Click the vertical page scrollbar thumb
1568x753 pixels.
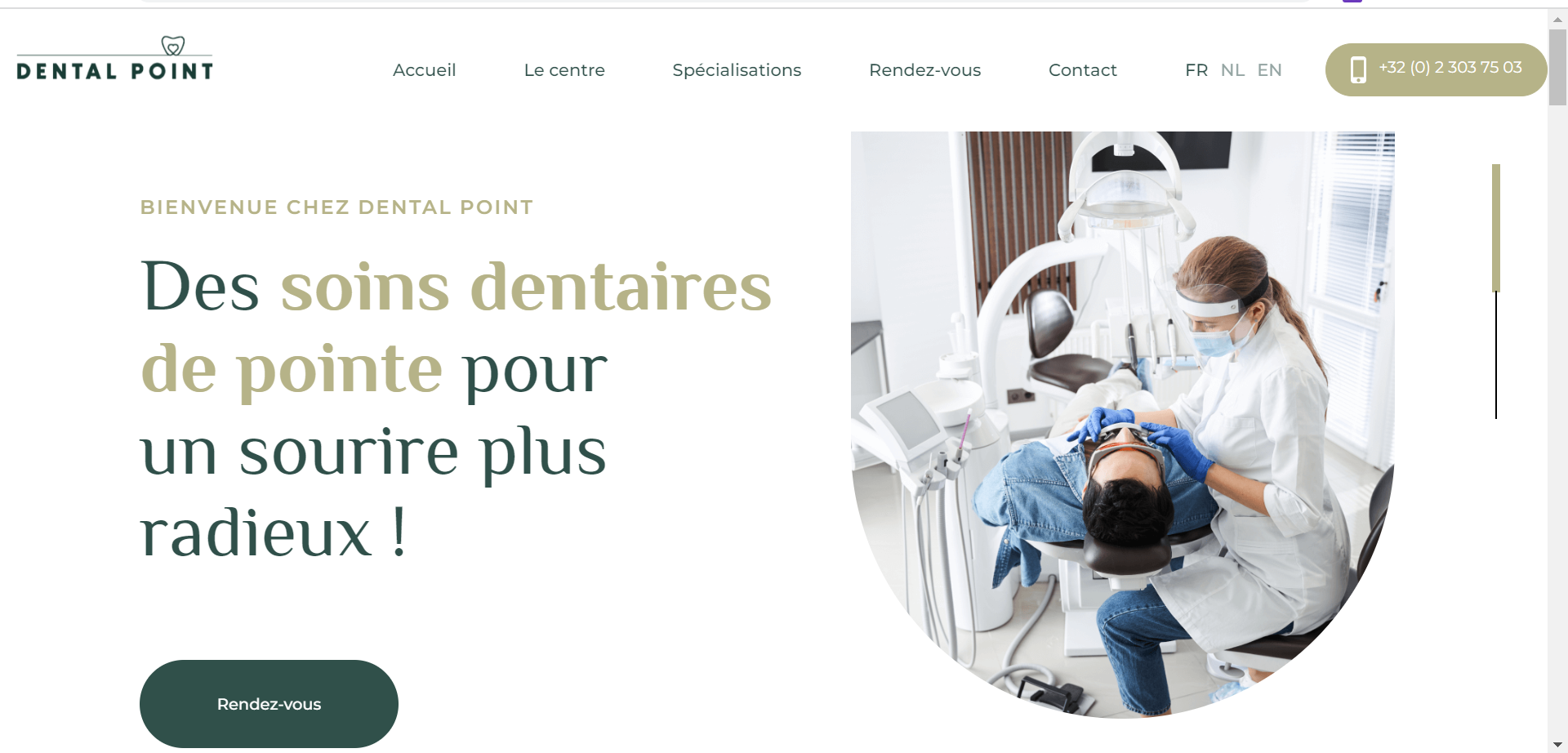[x=1557, y=69]
